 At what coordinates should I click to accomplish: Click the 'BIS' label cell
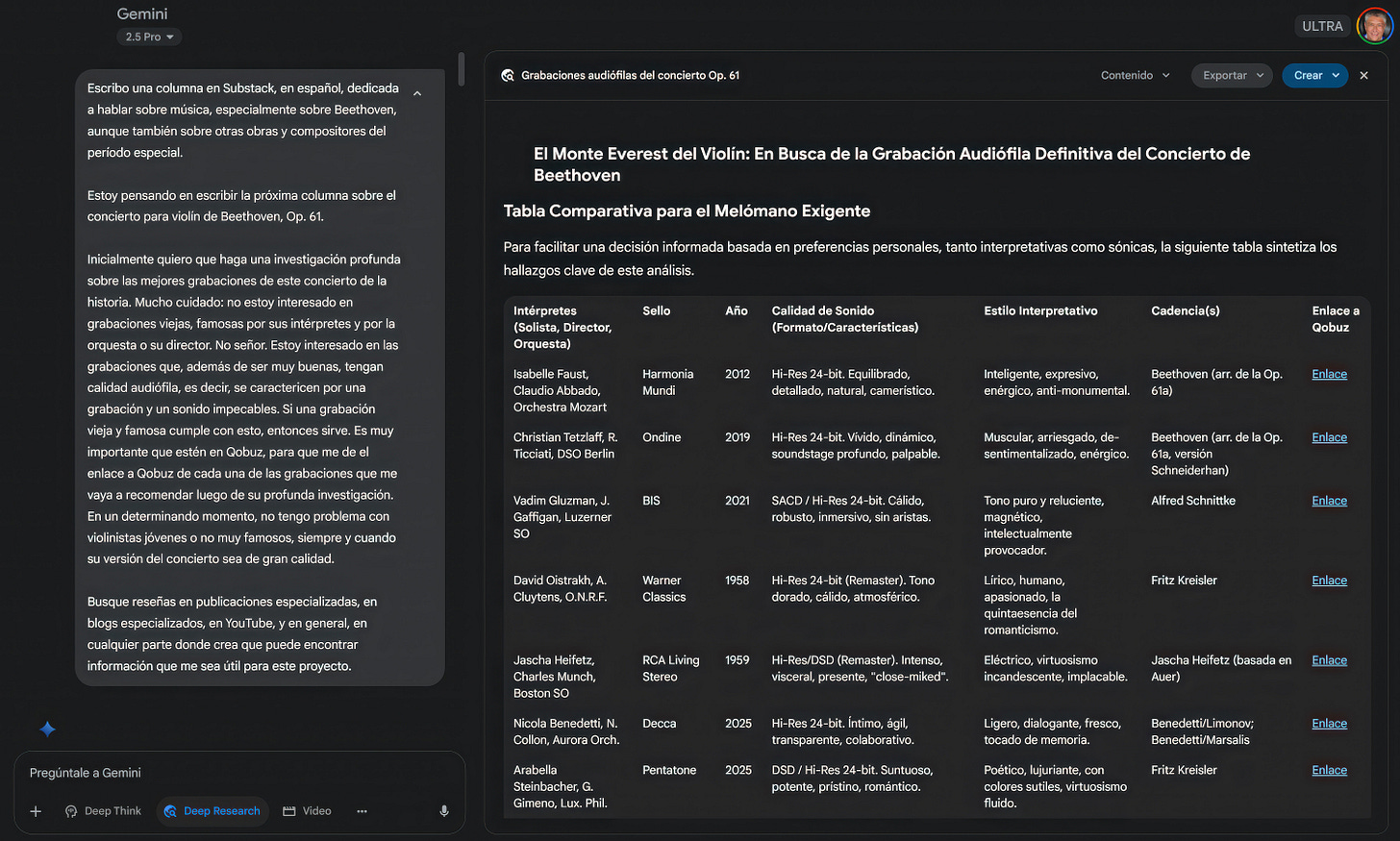[x=651, y=501]
